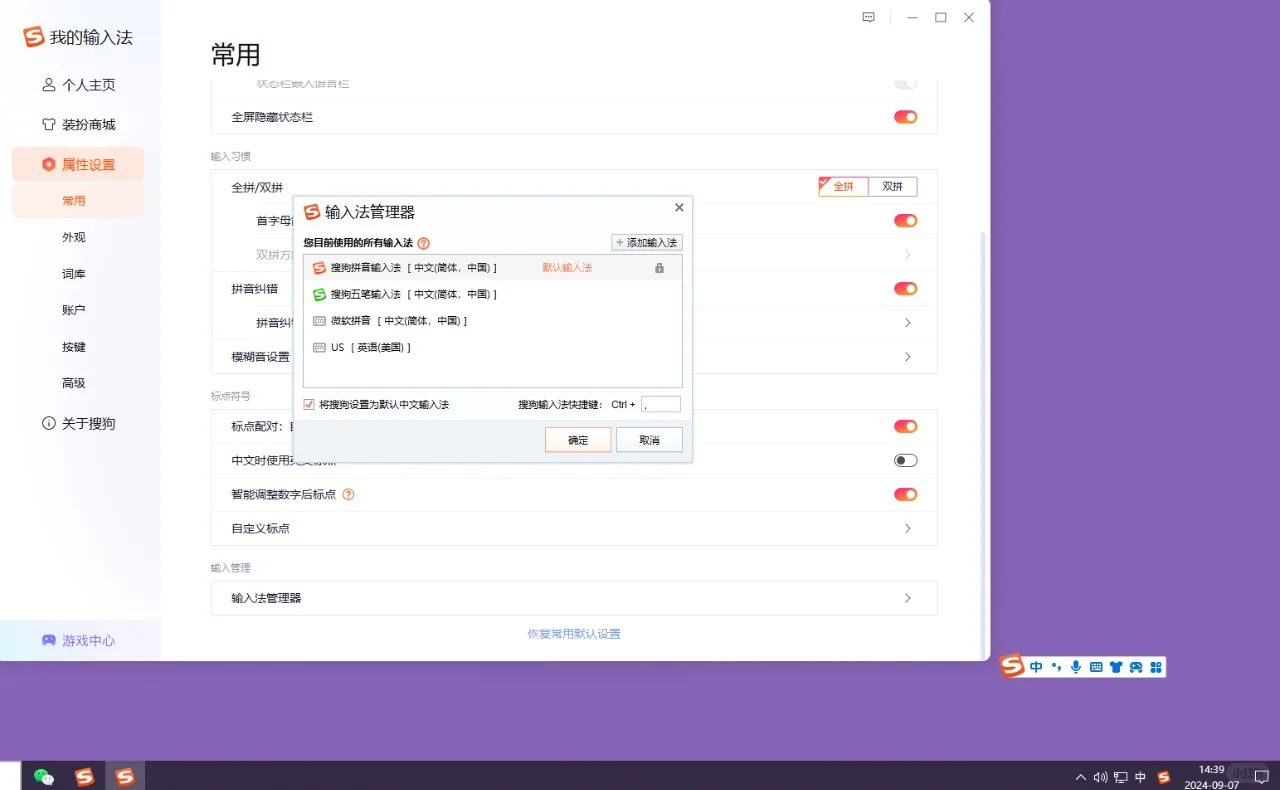Open the 输入法管理器 settings row
Image resolution: width=1280 pixels, height=790 pixels.
click(574, 598)
